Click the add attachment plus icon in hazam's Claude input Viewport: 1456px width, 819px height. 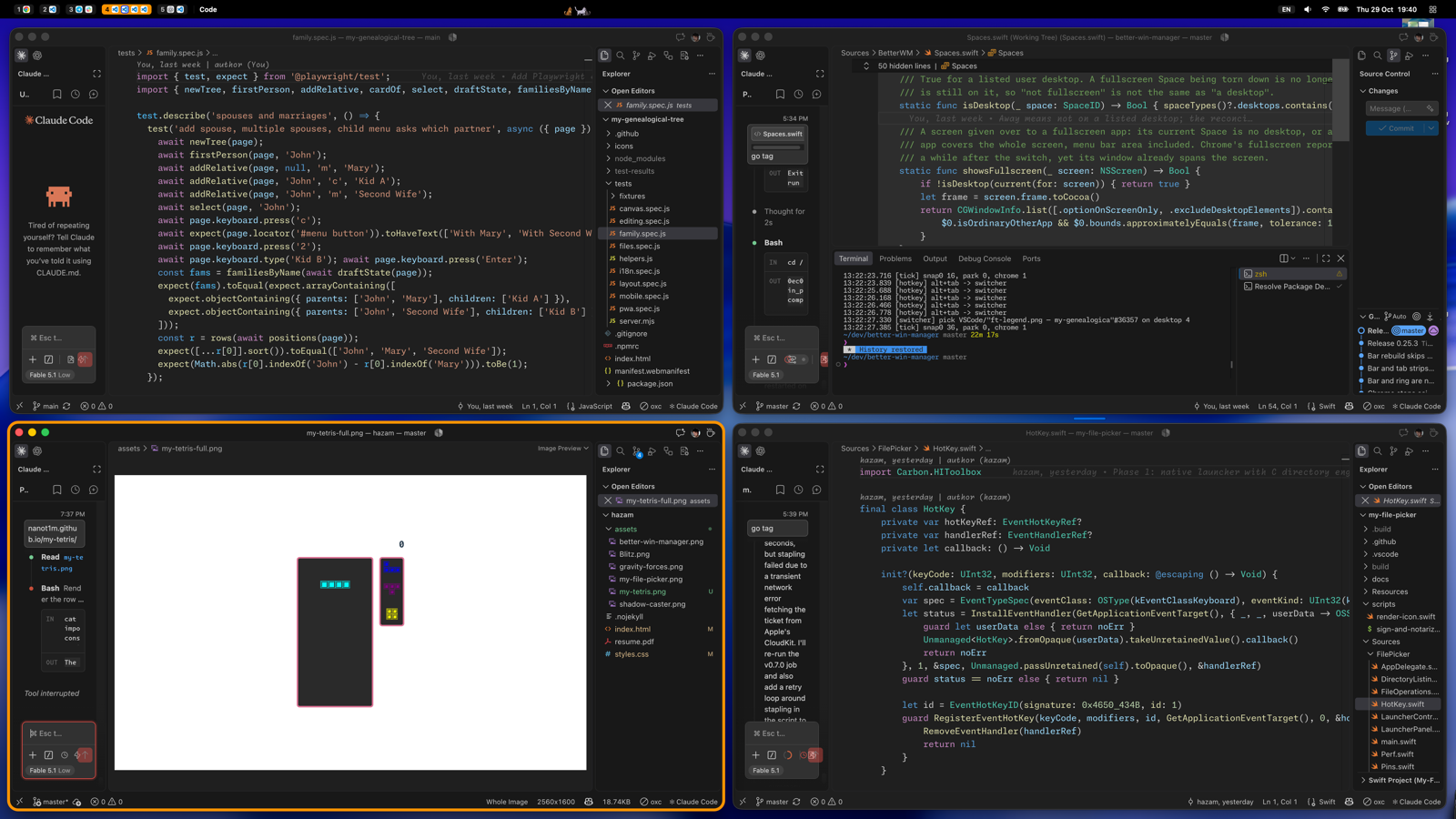[x=33, y=754]
